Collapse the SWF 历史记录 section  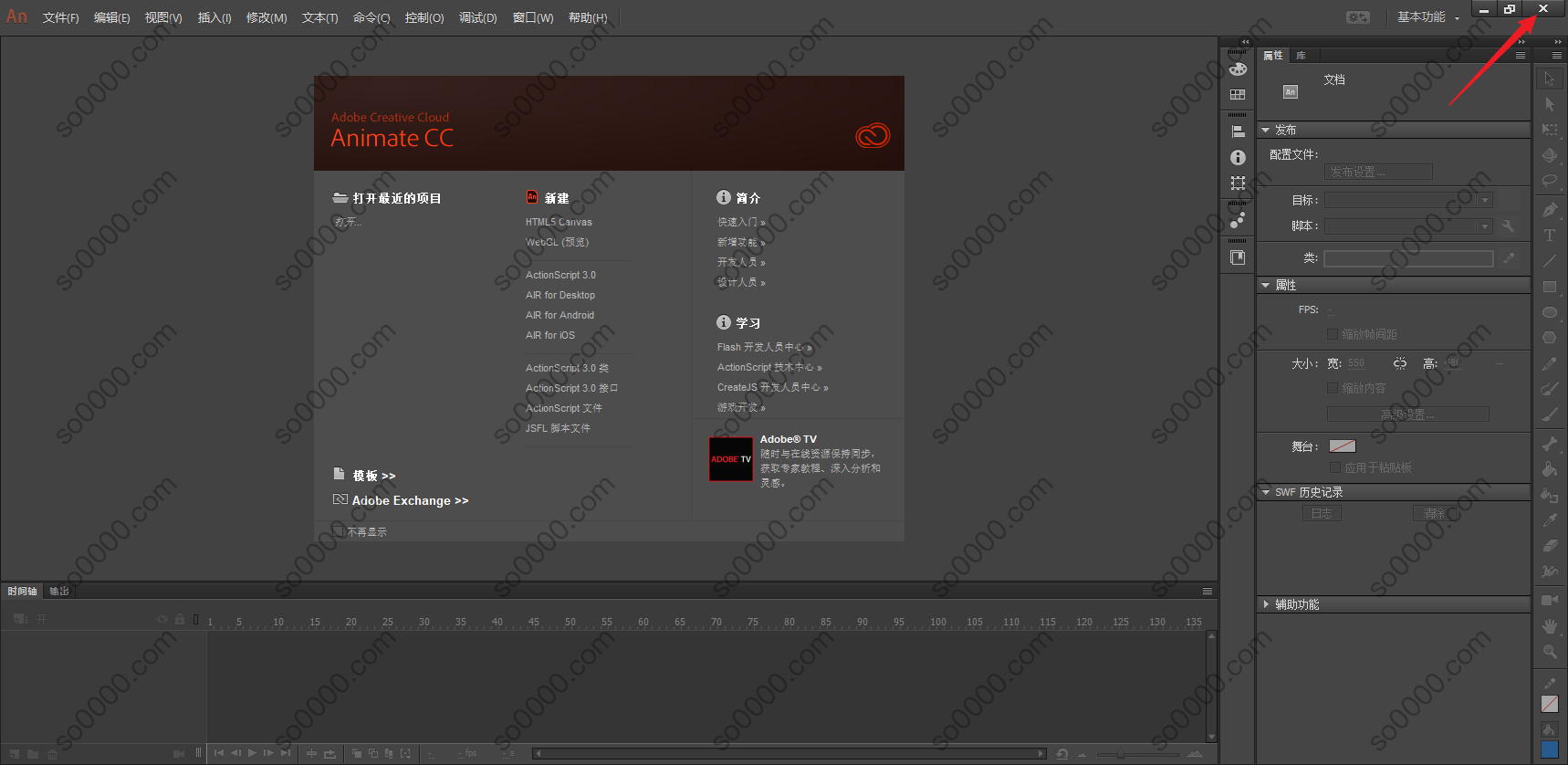[1265, 492]
